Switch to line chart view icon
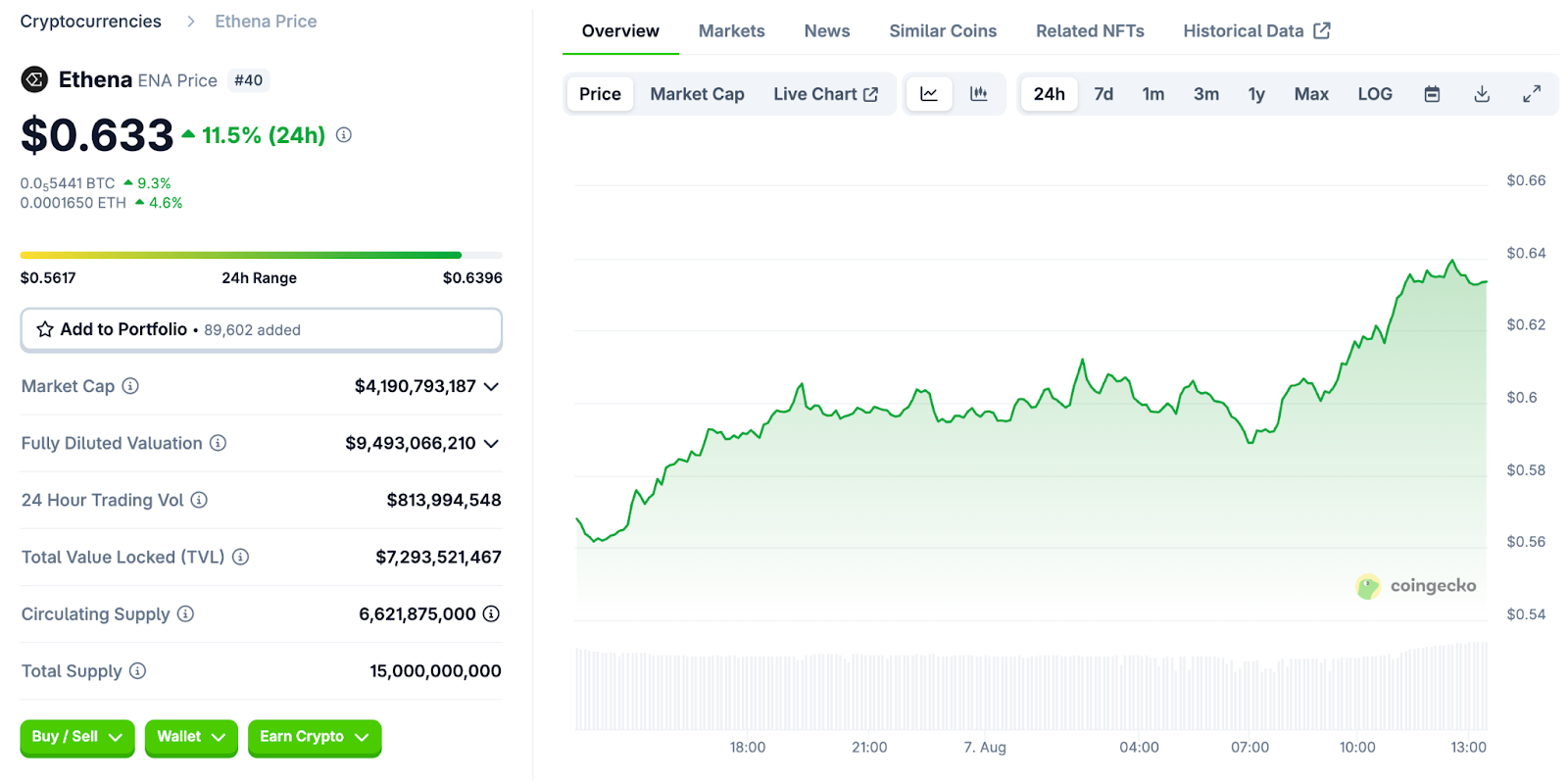Viewport: 1568px width, 781px height. [929, 94]
